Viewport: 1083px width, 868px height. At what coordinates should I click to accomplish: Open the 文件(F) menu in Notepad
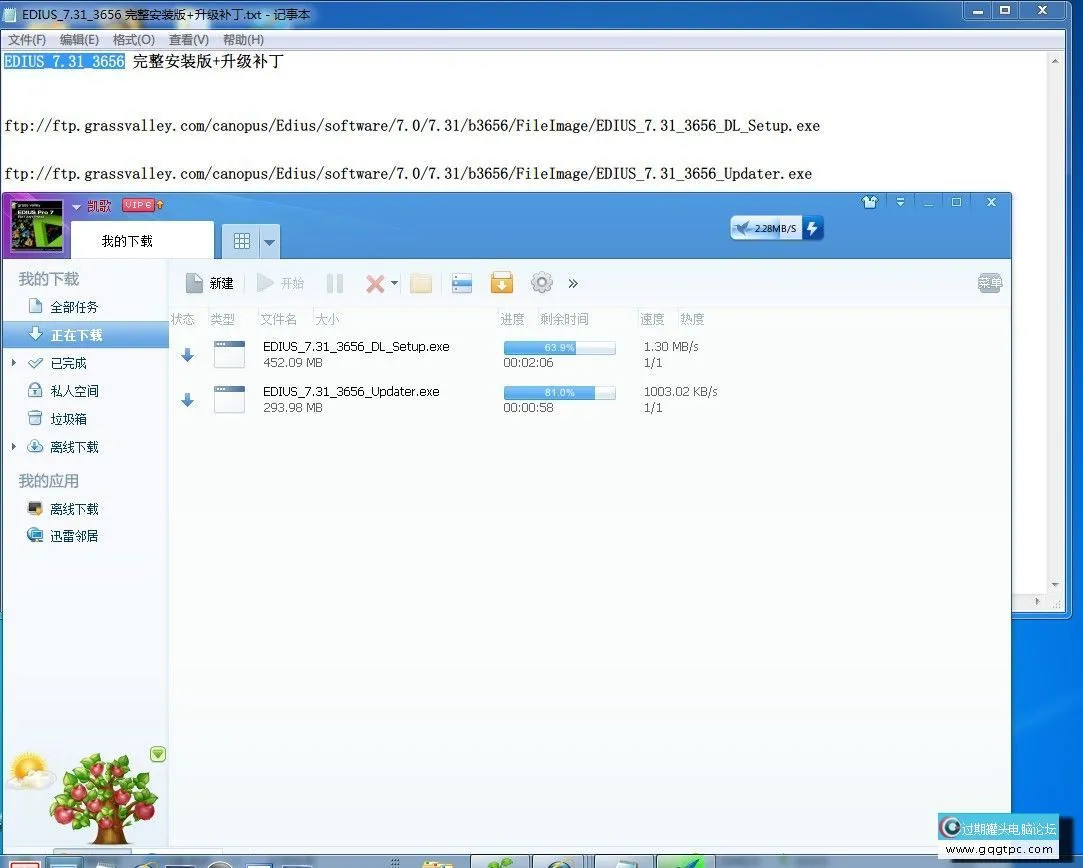pyautogui.click(x=27, y=40)
